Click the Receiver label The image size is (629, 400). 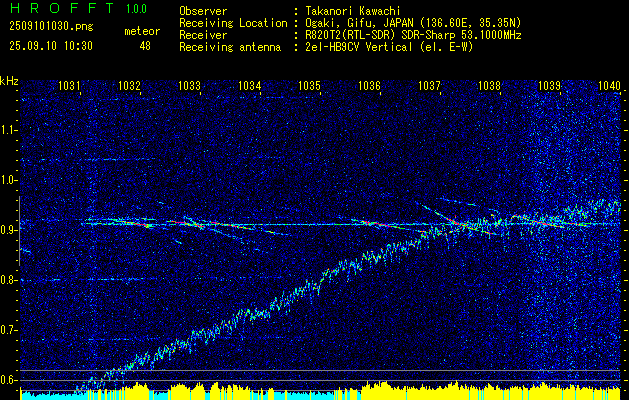coord(203,35)
